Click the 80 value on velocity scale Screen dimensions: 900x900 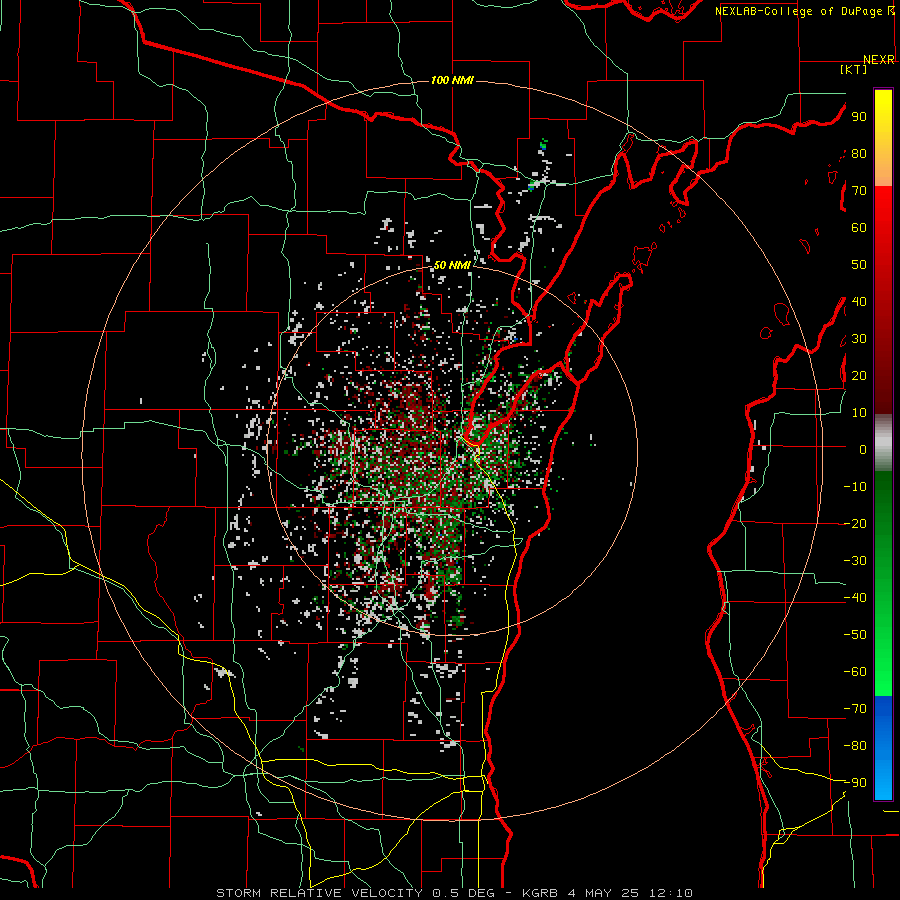859,154
